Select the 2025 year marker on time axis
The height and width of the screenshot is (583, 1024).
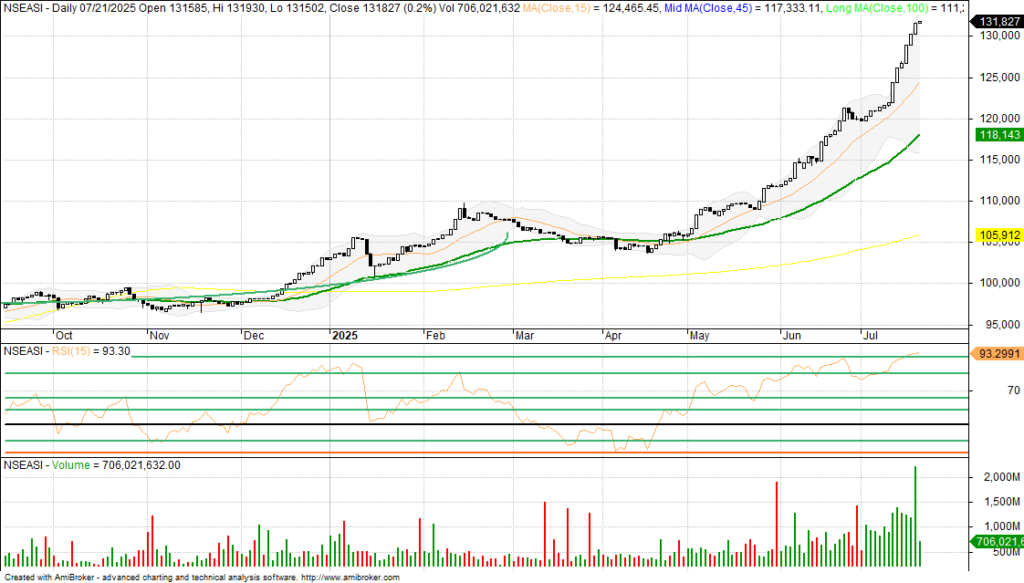[x=345, y=336]
